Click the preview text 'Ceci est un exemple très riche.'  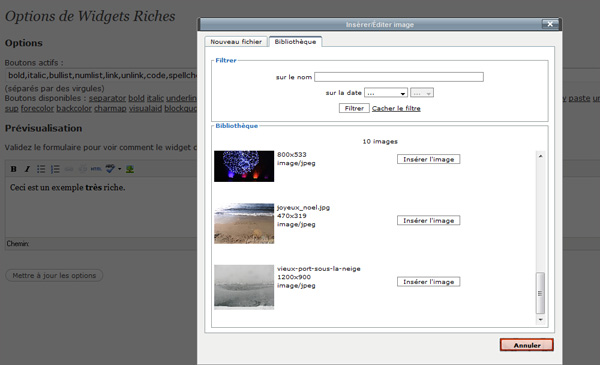[x=67, y=187]
